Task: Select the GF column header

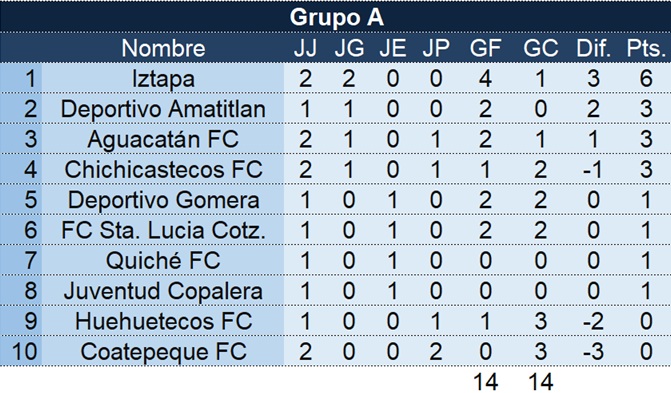Action: (x=485, y=48)
